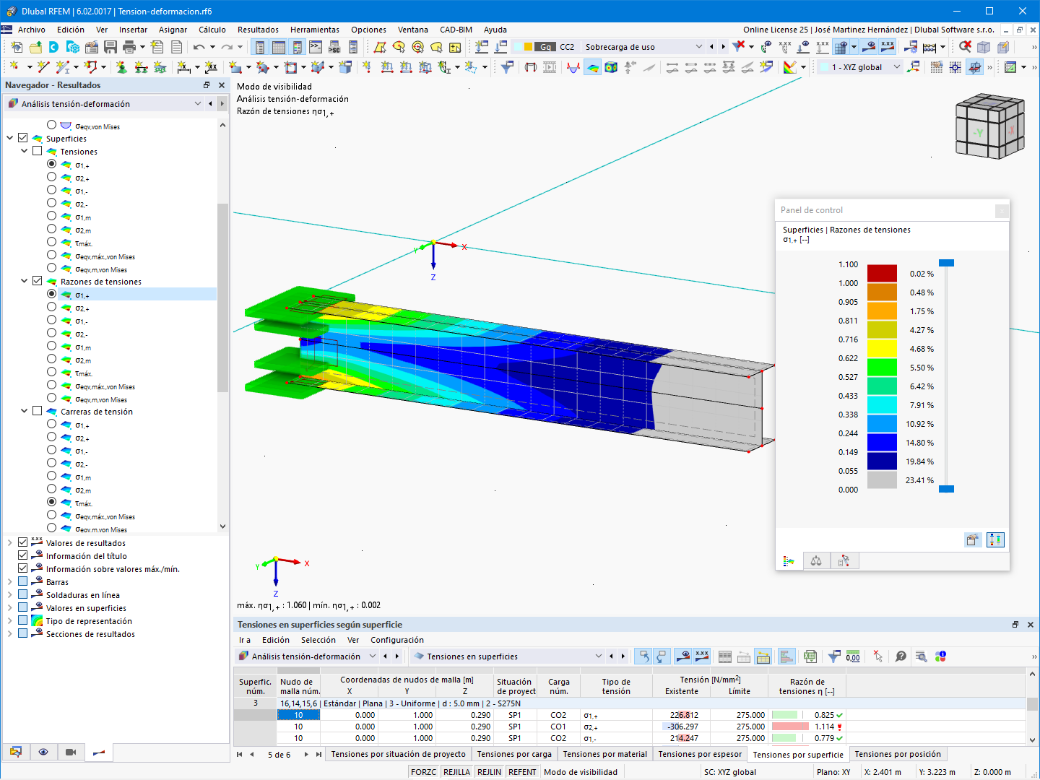Open the Análisis tensión-deformación navigator dropdown

198,104
